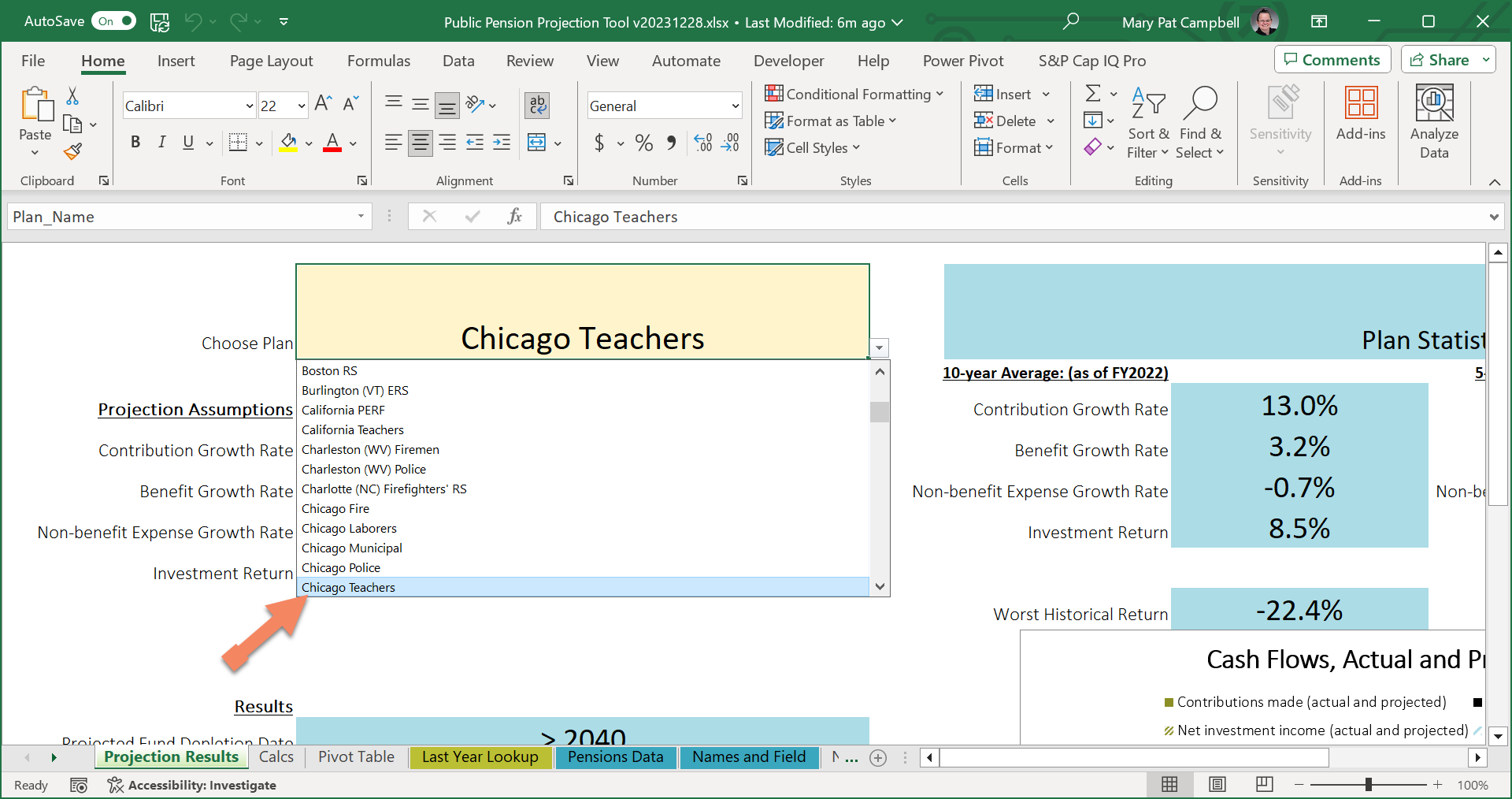Click the Copy icon
Image resolution: width=1512 pixels, height=799 pixels.
[x=72, y=124]
